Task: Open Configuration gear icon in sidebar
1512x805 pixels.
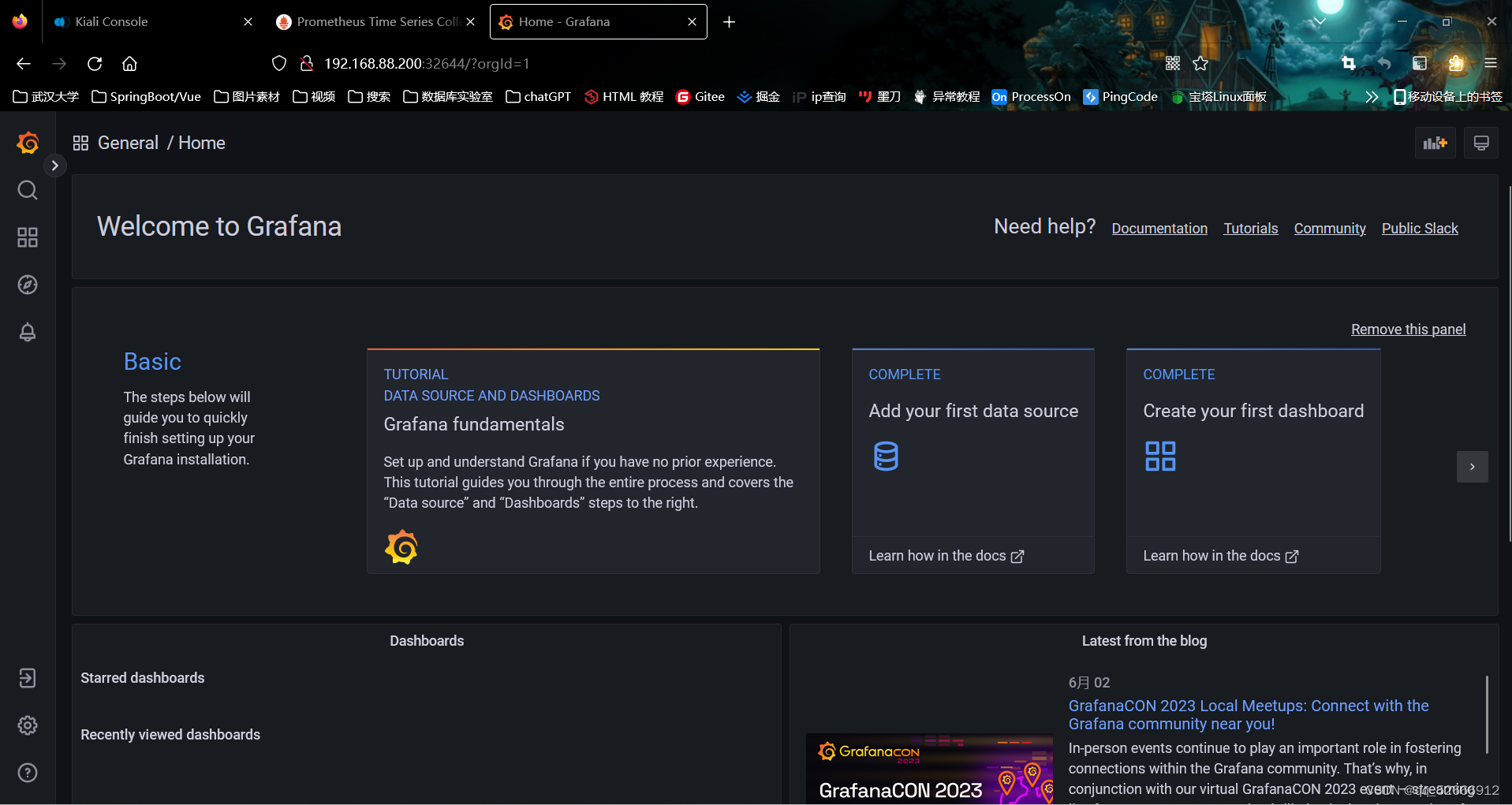Action: (28, 725)
